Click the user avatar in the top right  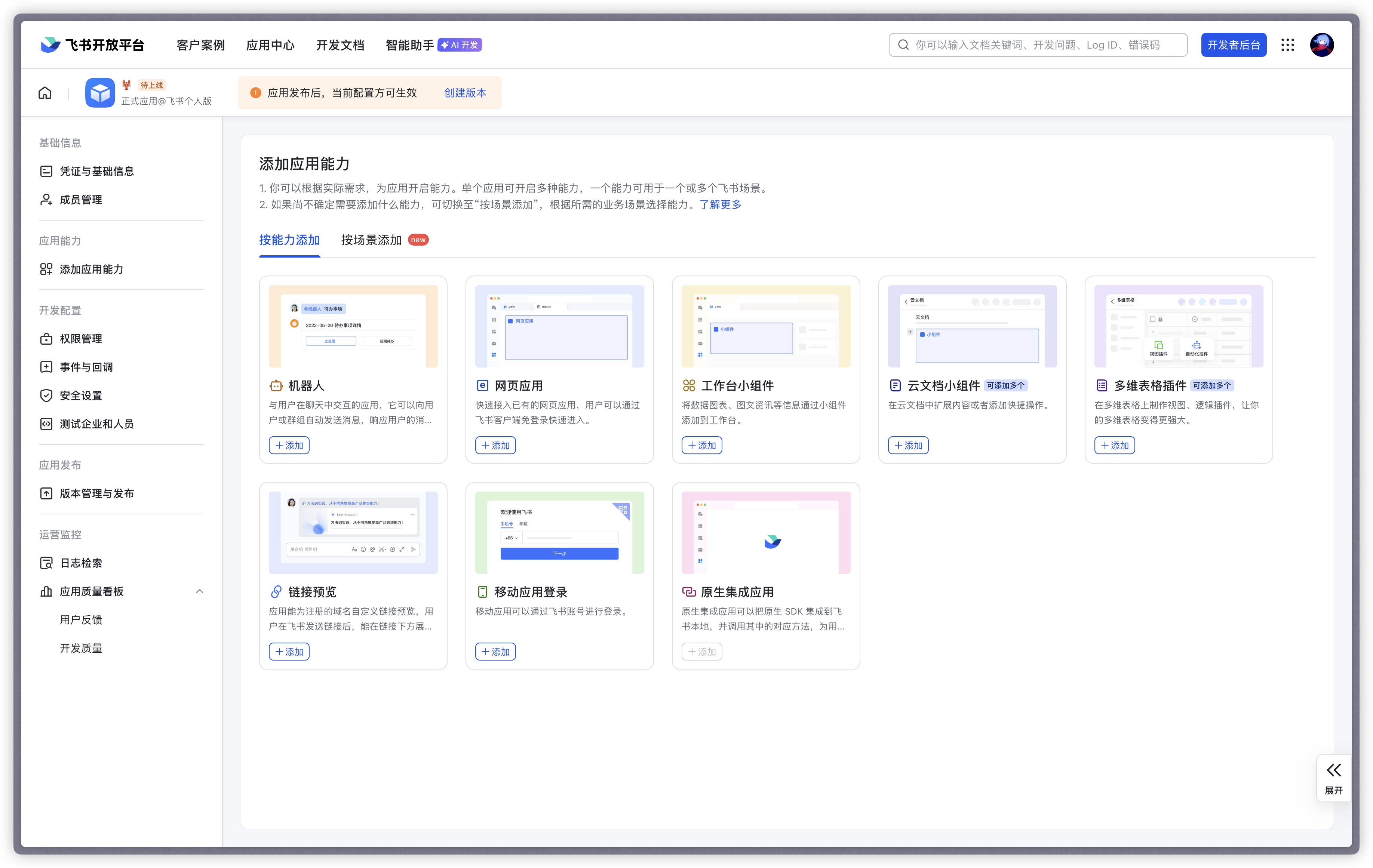coord(1322,45)
